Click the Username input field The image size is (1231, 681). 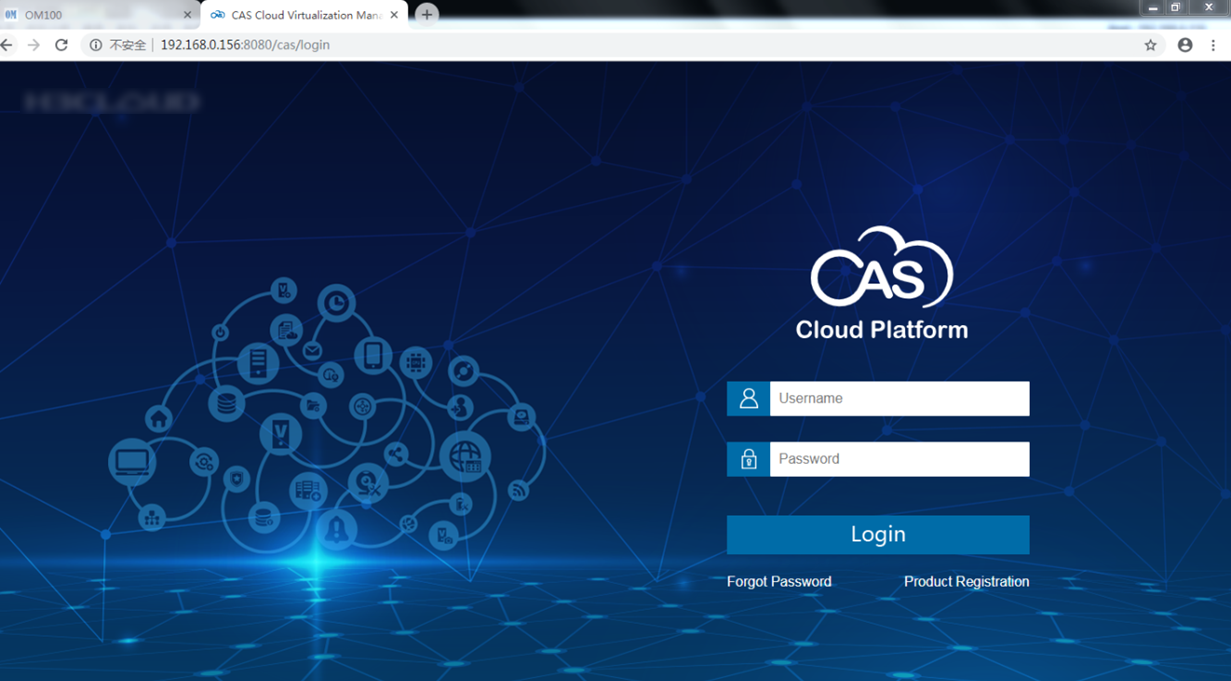[899, 398]
